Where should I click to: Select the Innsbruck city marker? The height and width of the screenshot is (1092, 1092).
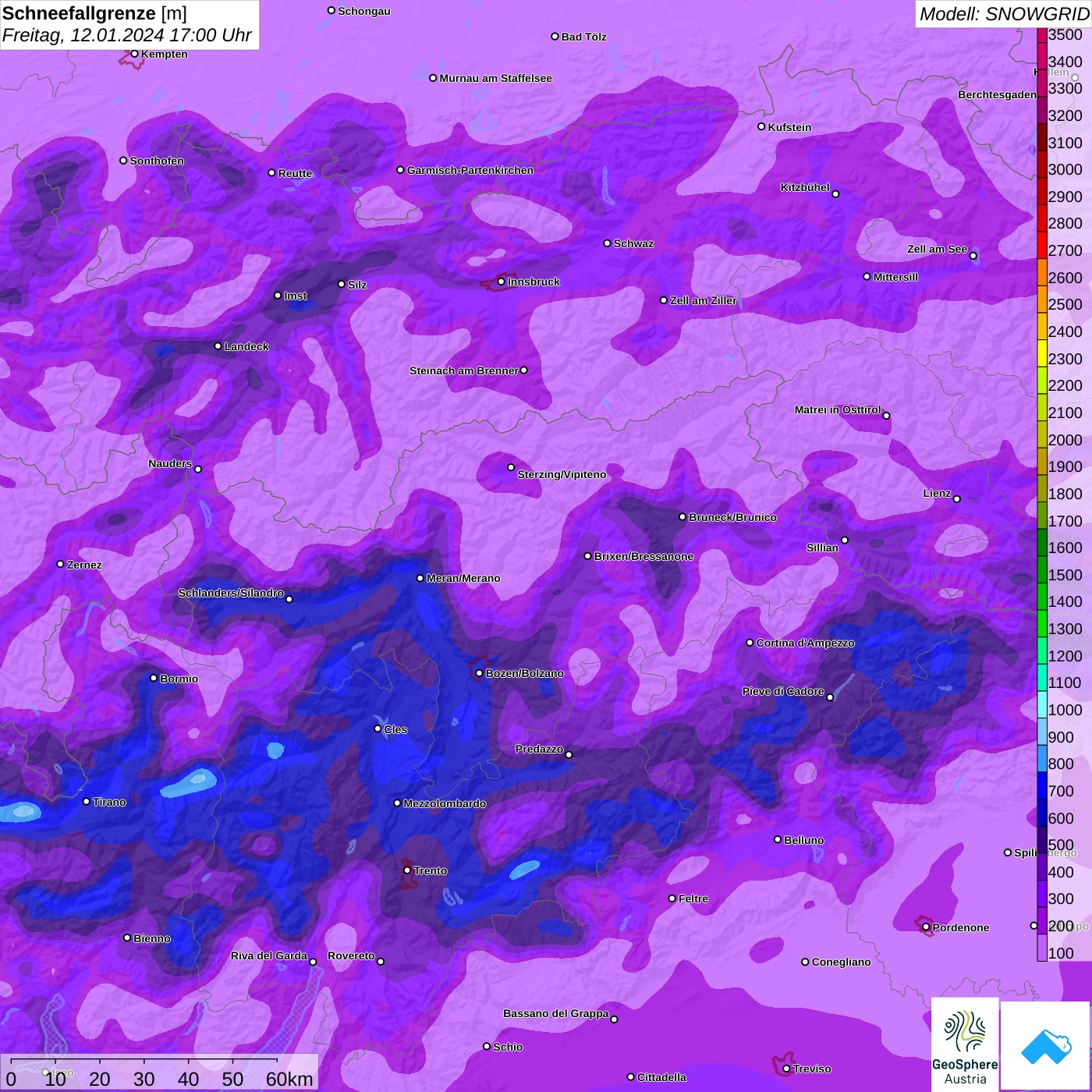click(502, 282)
